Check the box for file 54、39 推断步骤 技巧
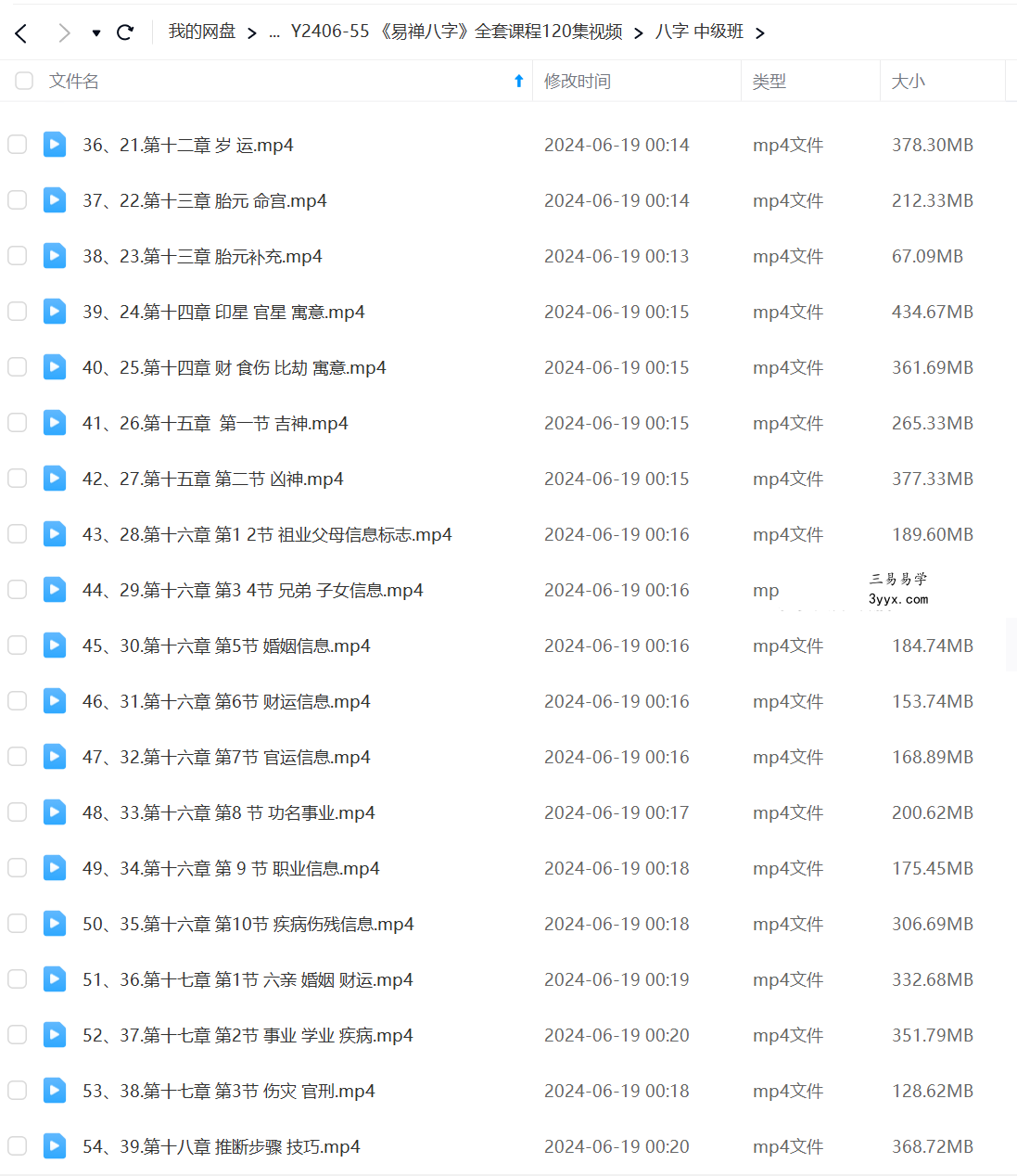 coord(18,1146)
